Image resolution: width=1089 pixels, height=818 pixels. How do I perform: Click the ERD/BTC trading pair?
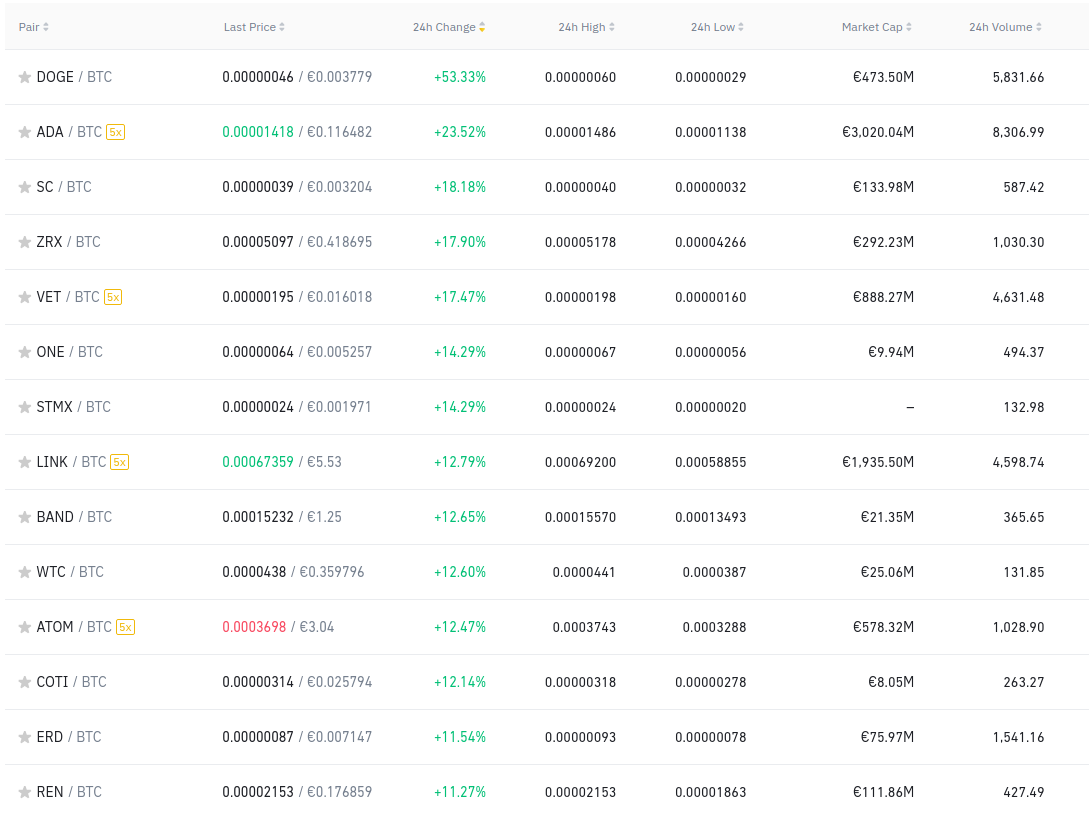tap(68, 736)
